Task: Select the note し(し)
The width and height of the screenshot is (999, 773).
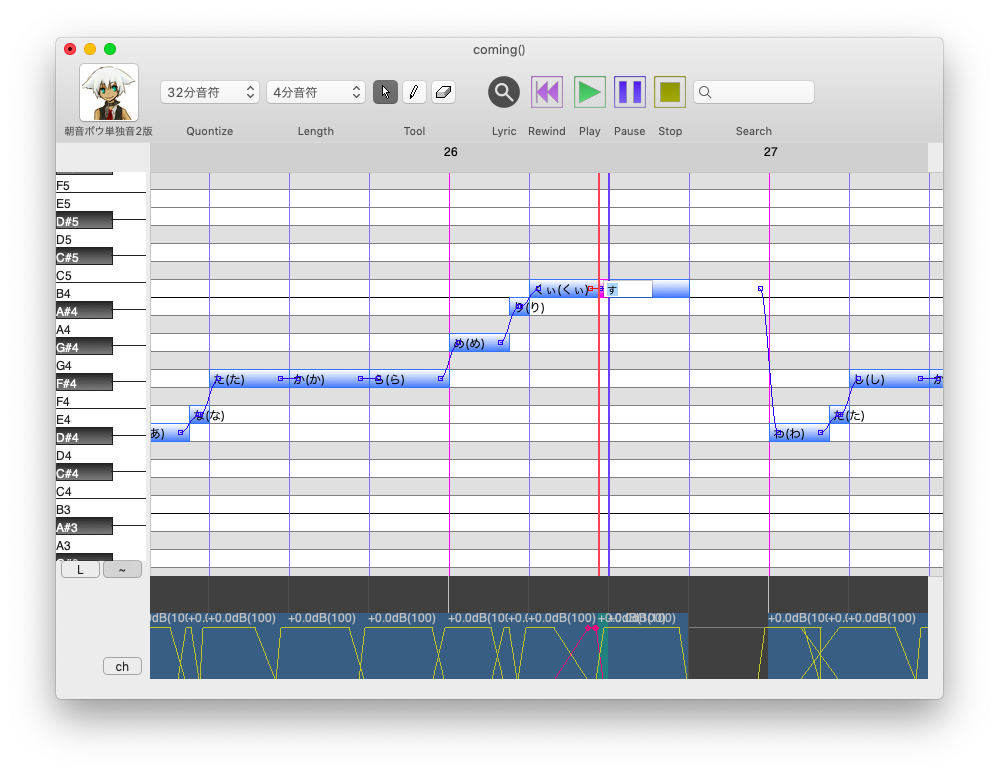Action: point(889,379)
